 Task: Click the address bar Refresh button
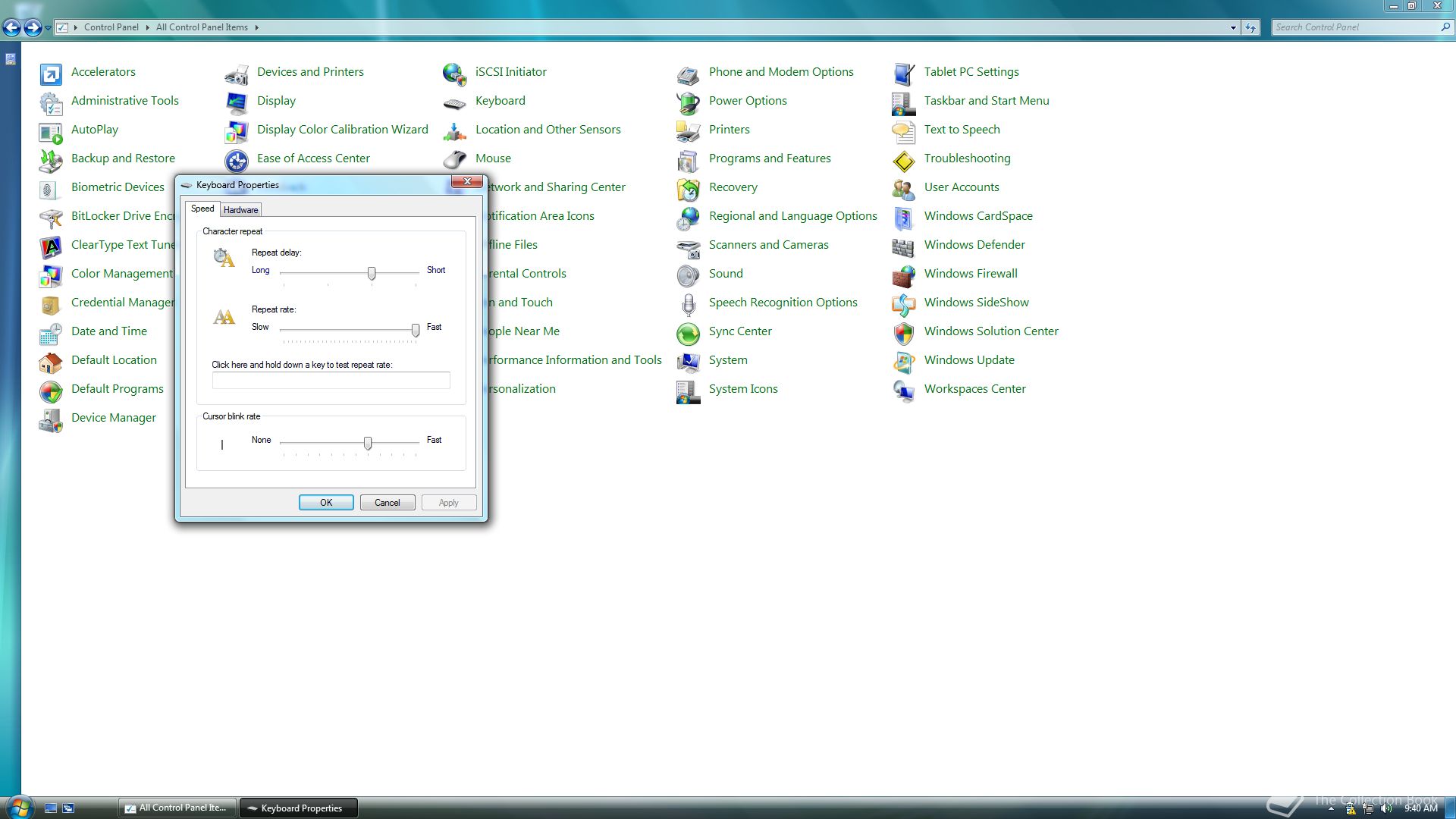point(1250,27)
